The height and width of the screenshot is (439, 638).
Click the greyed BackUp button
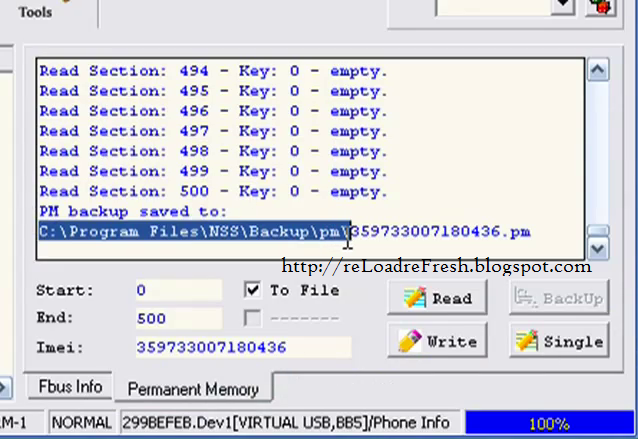[559, 298]
